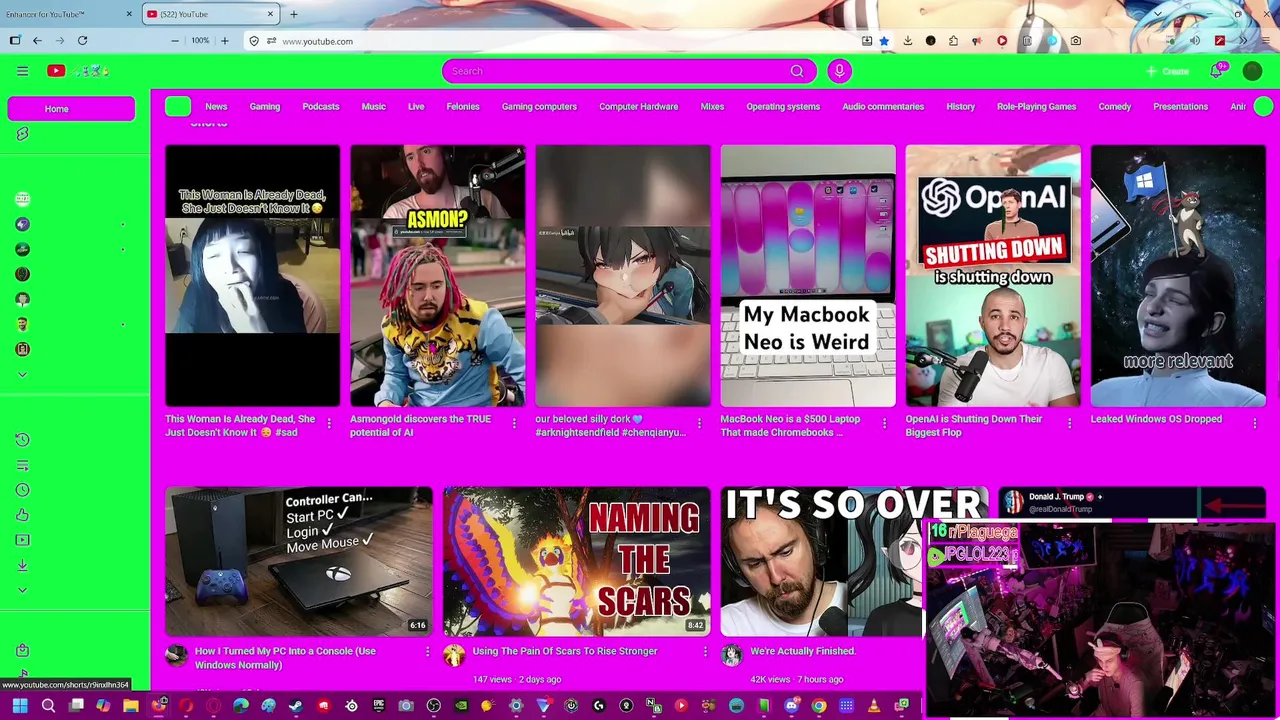Open Playlists icon in the sidebar

click(x=22, y=465)
